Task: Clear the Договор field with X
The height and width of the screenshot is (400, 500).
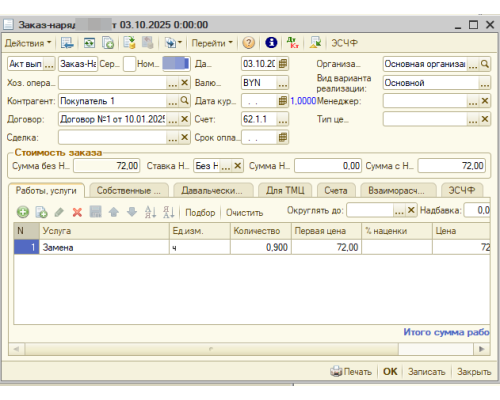Action: point(184,119)
